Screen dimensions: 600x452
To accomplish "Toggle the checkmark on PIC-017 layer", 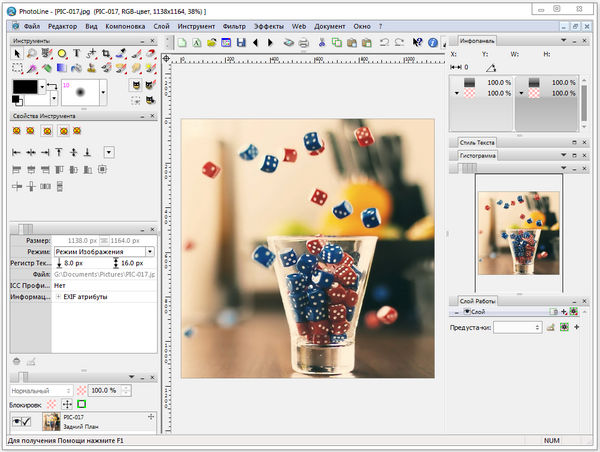I will [29, 421].
